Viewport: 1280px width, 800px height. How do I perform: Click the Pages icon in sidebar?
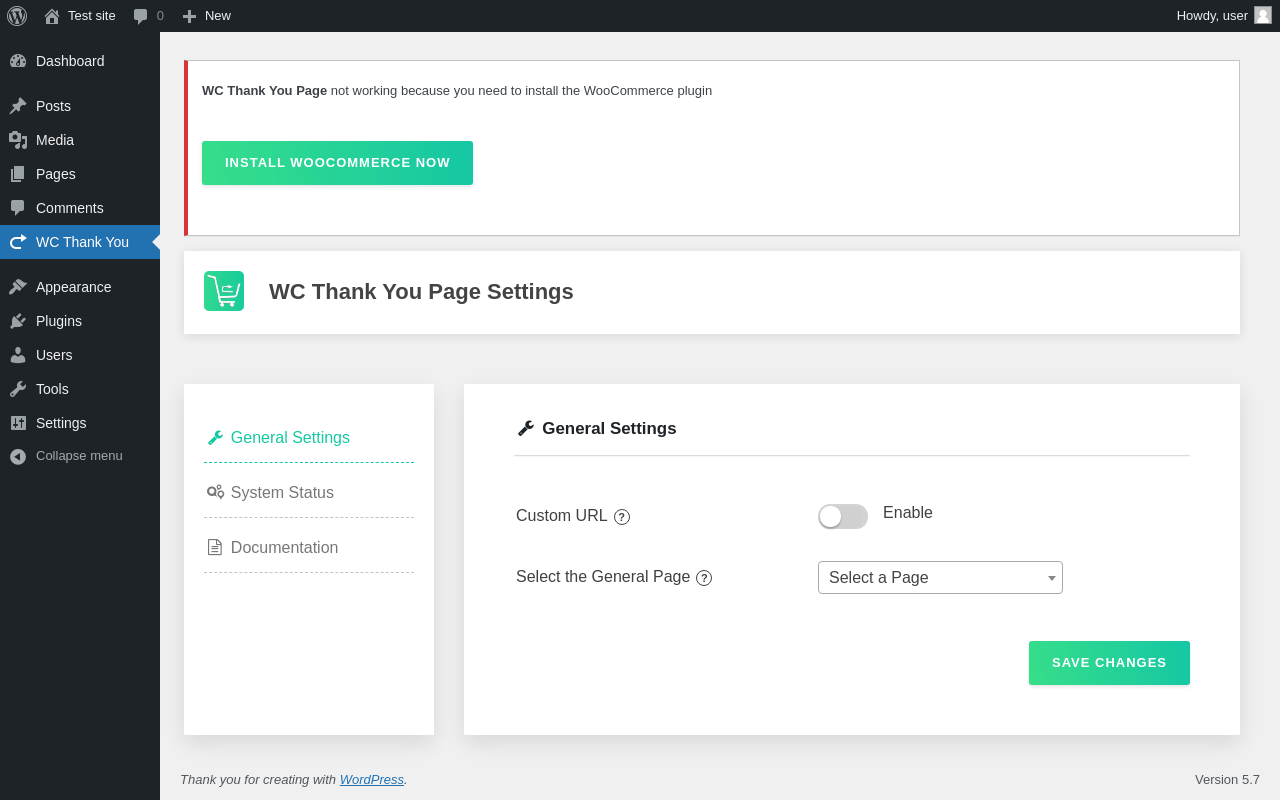(18, 174)
